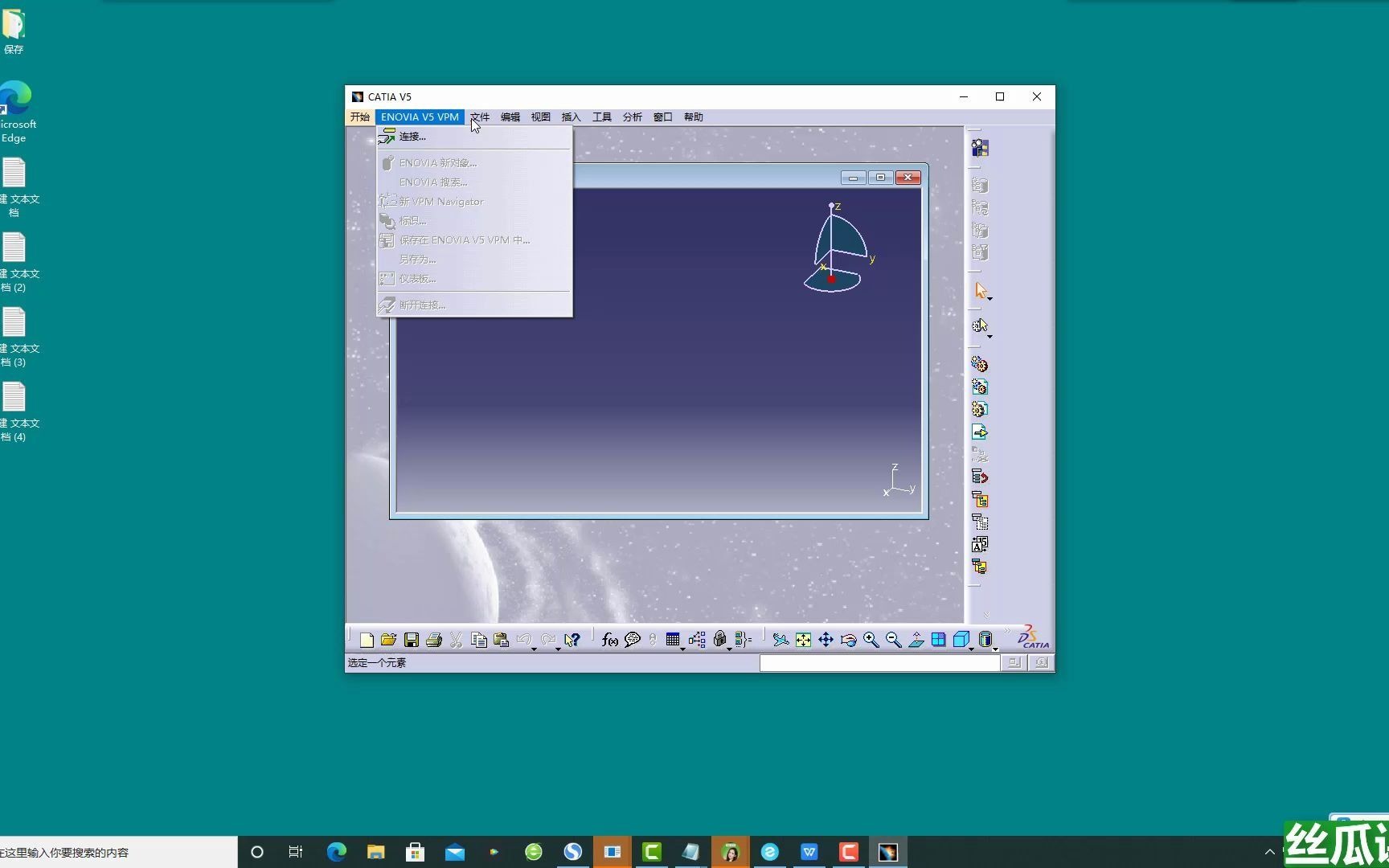
Task: Click the Zoom In magnifier icon
Action: [871, 640]
